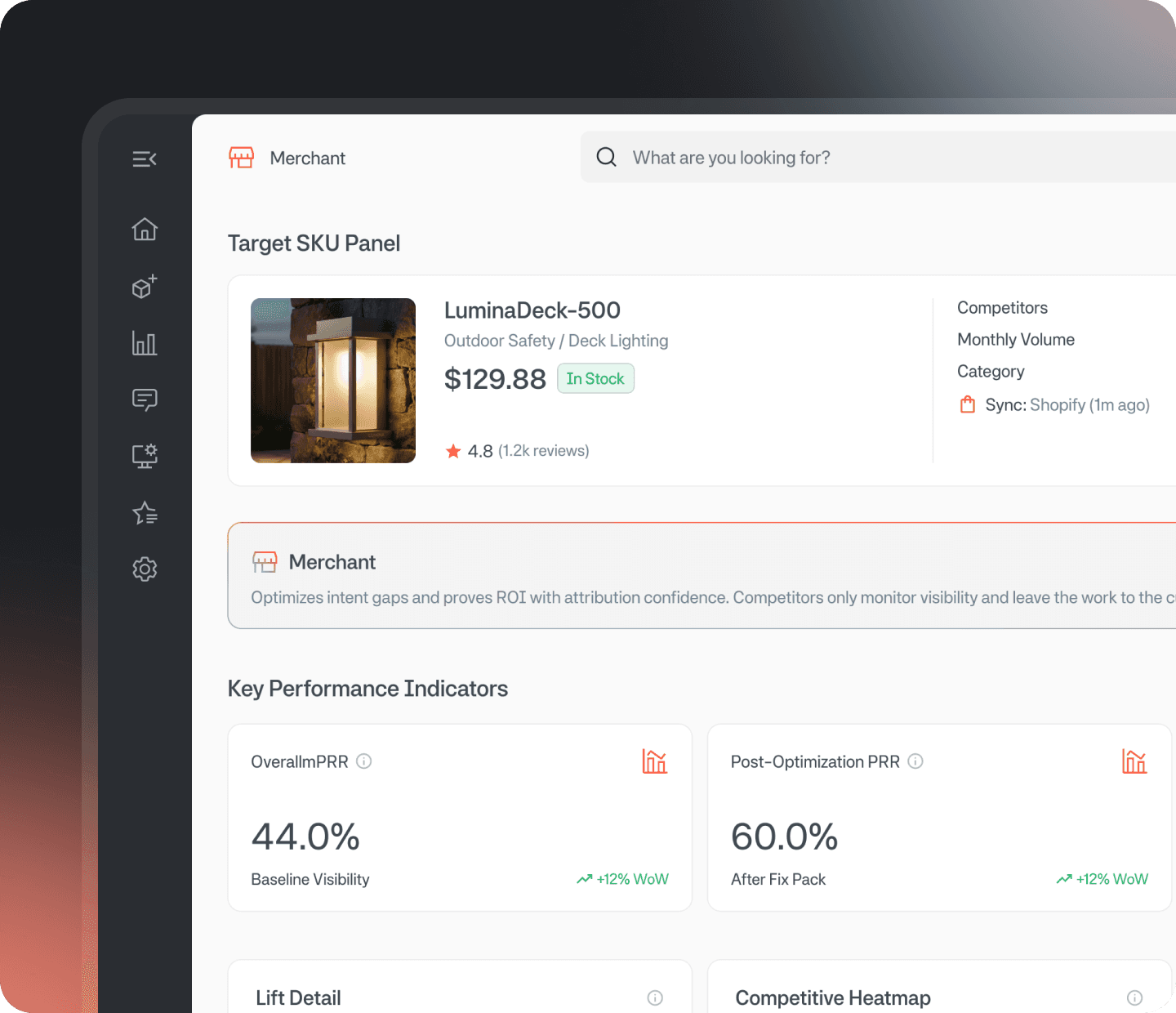The image size is (1176, 1013).
Task: Show info tooltip for Lift Detail
Action: [655, 997]
